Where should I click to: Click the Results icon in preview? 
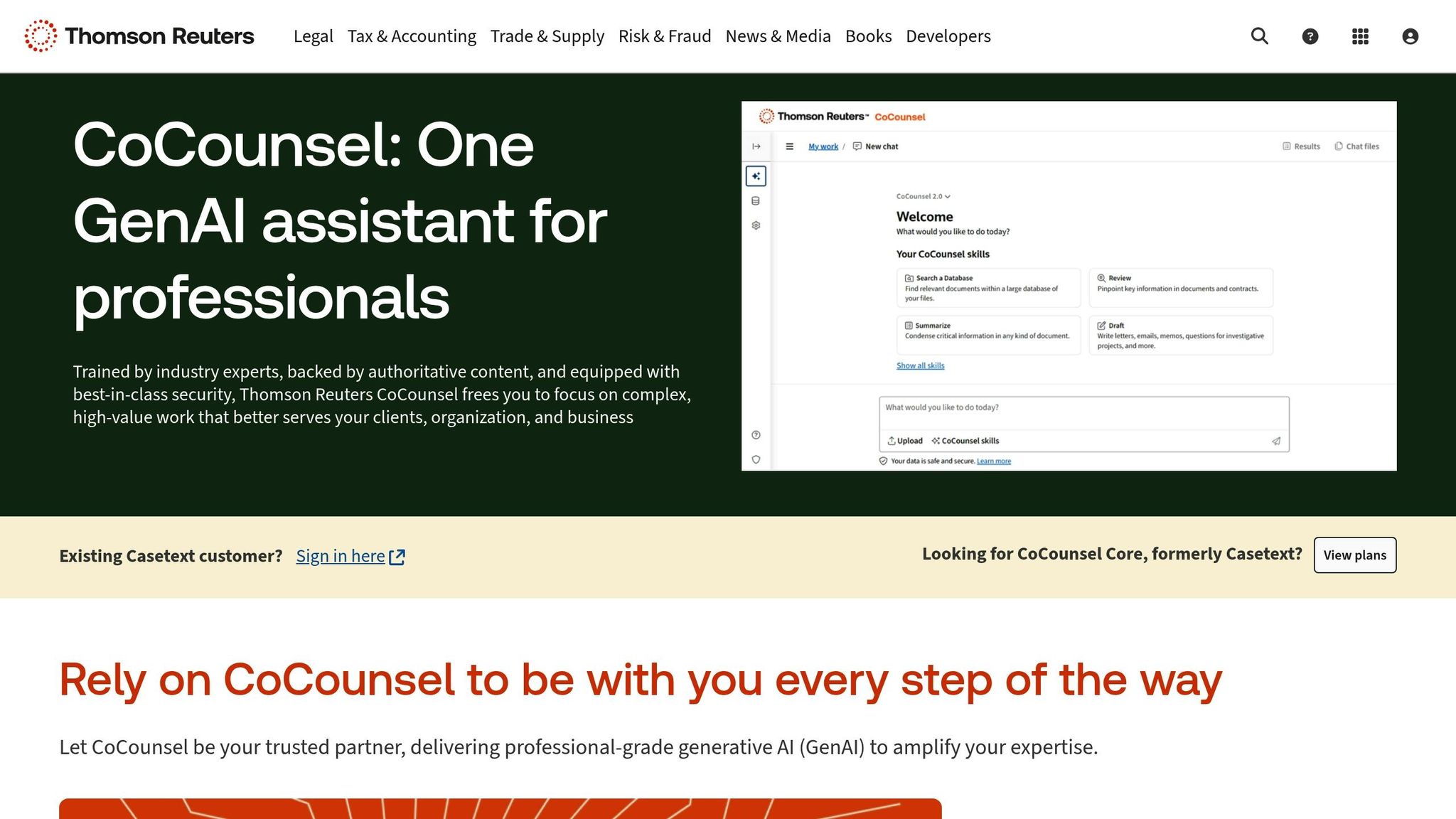point(1286,146)
